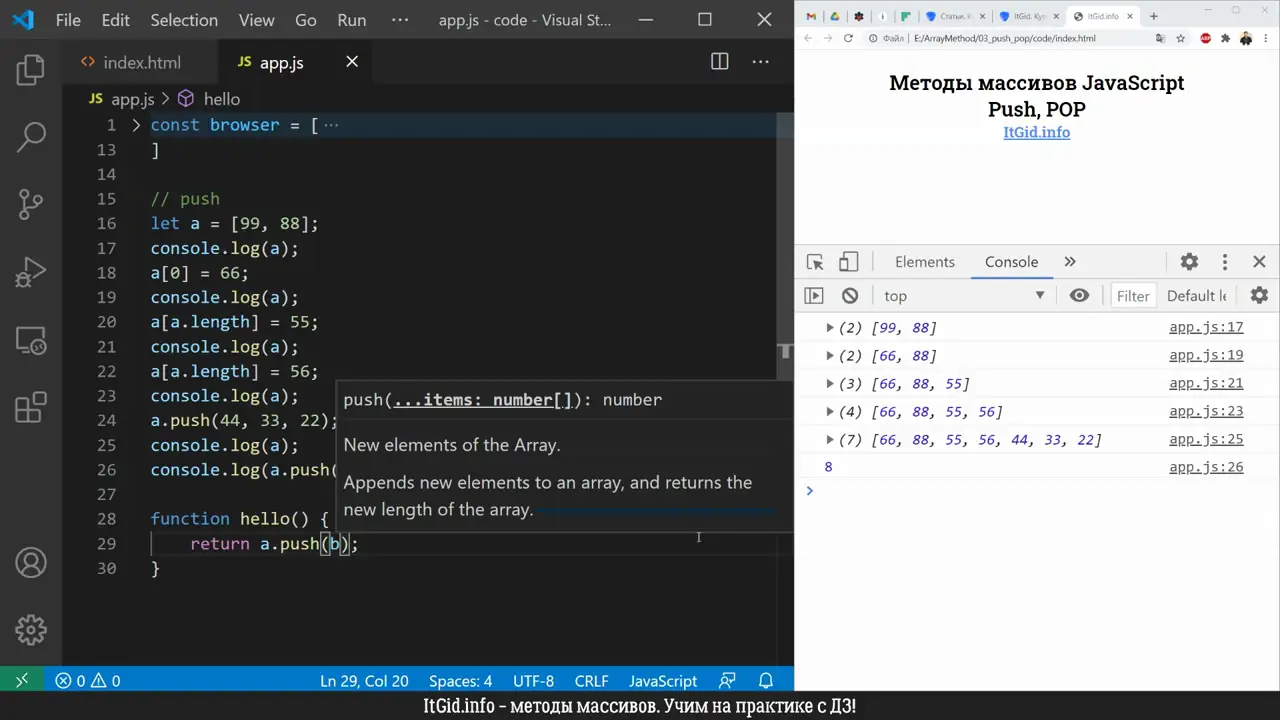1280x720 pixels.
Task: Open DevTools settings gear icon
Action: (1189, 262)
